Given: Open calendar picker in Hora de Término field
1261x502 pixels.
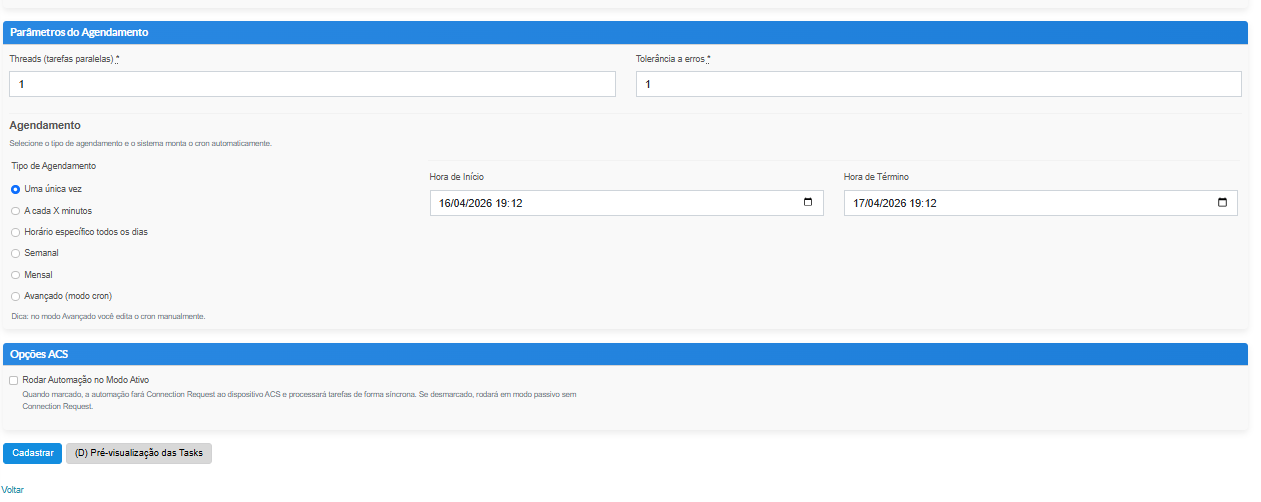Looking at the screenshot, I should click(1222, 203).
